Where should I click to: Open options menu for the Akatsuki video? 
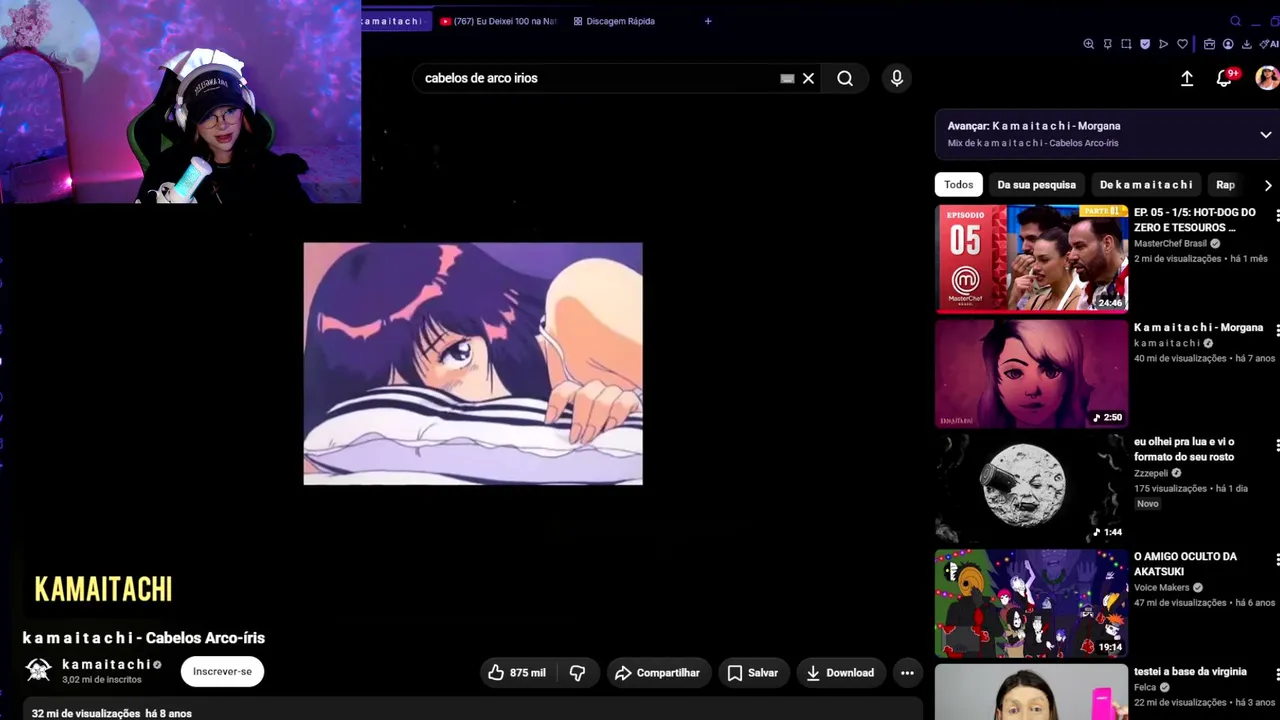click(x=1277, y=559)
